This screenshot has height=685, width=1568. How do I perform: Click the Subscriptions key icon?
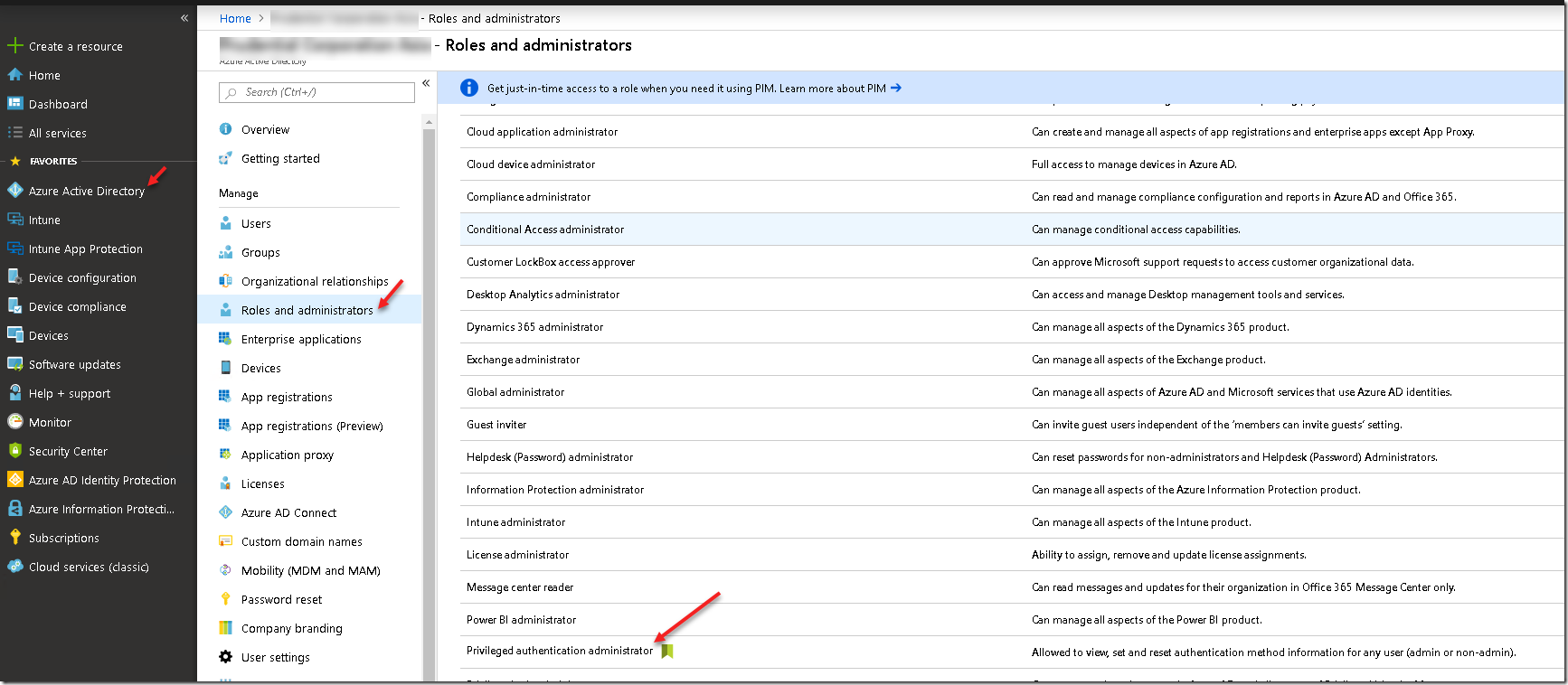14,538
